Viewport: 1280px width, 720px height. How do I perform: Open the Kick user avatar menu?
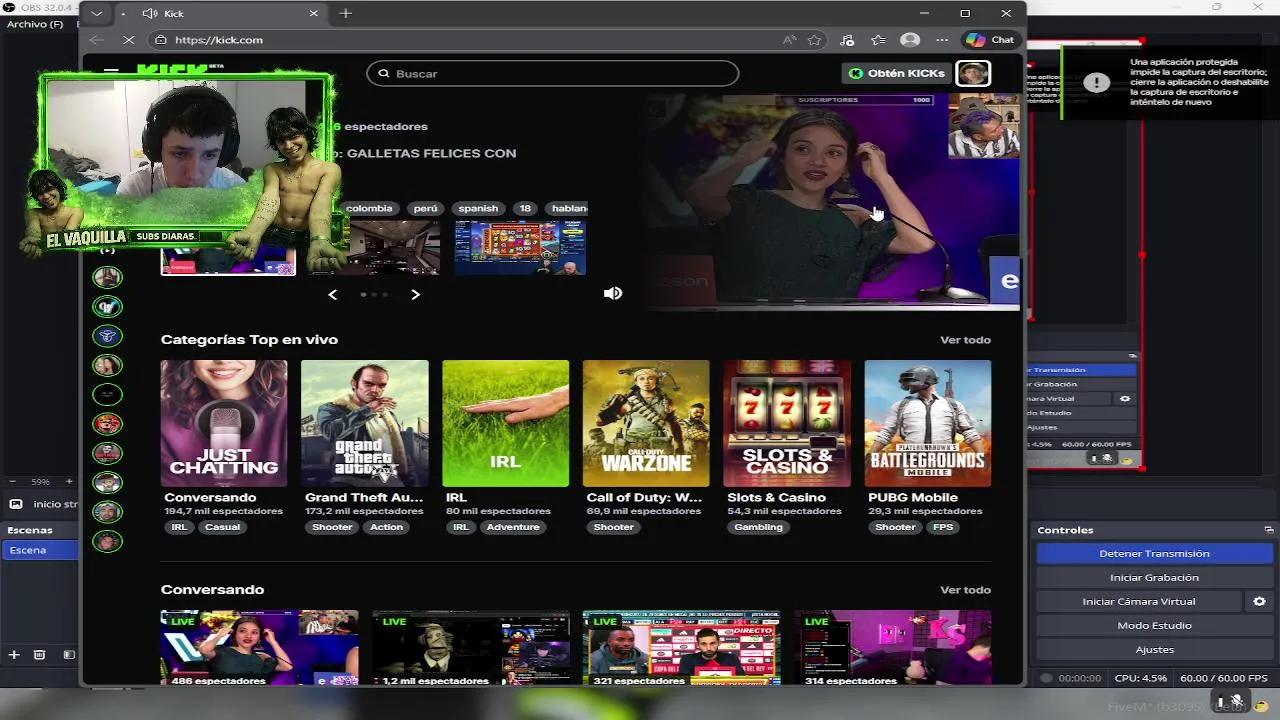point(973,73)
